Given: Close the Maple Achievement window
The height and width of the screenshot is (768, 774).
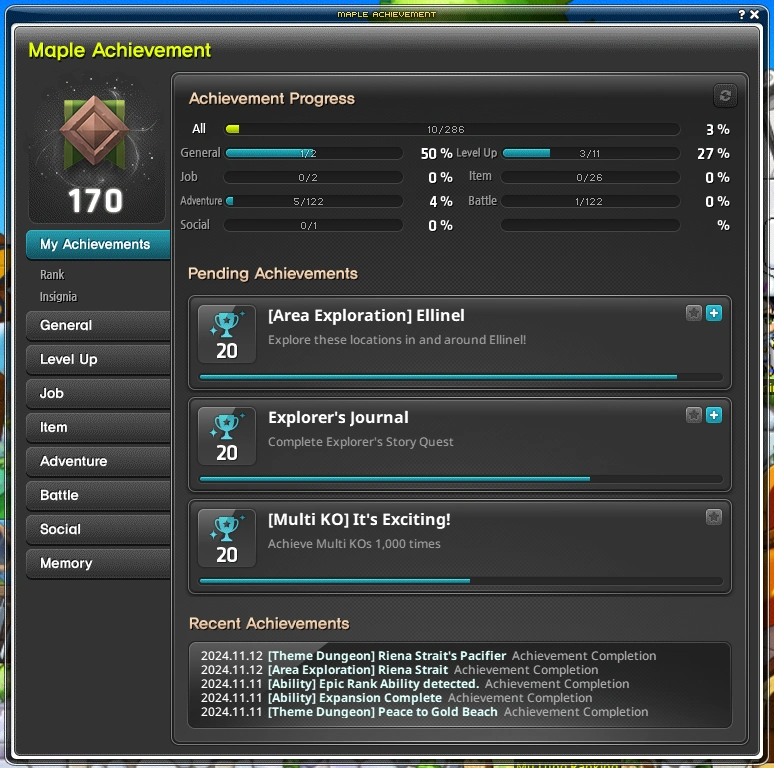Looking at the screenshot, I should coord(754,14).
